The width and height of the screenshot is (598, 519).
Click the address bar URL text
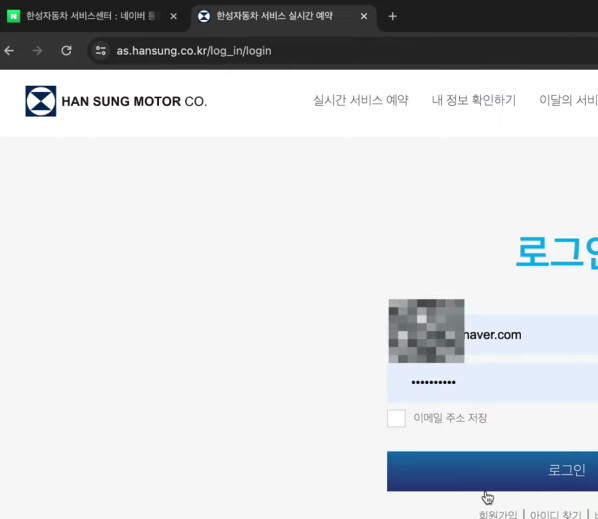194,51
